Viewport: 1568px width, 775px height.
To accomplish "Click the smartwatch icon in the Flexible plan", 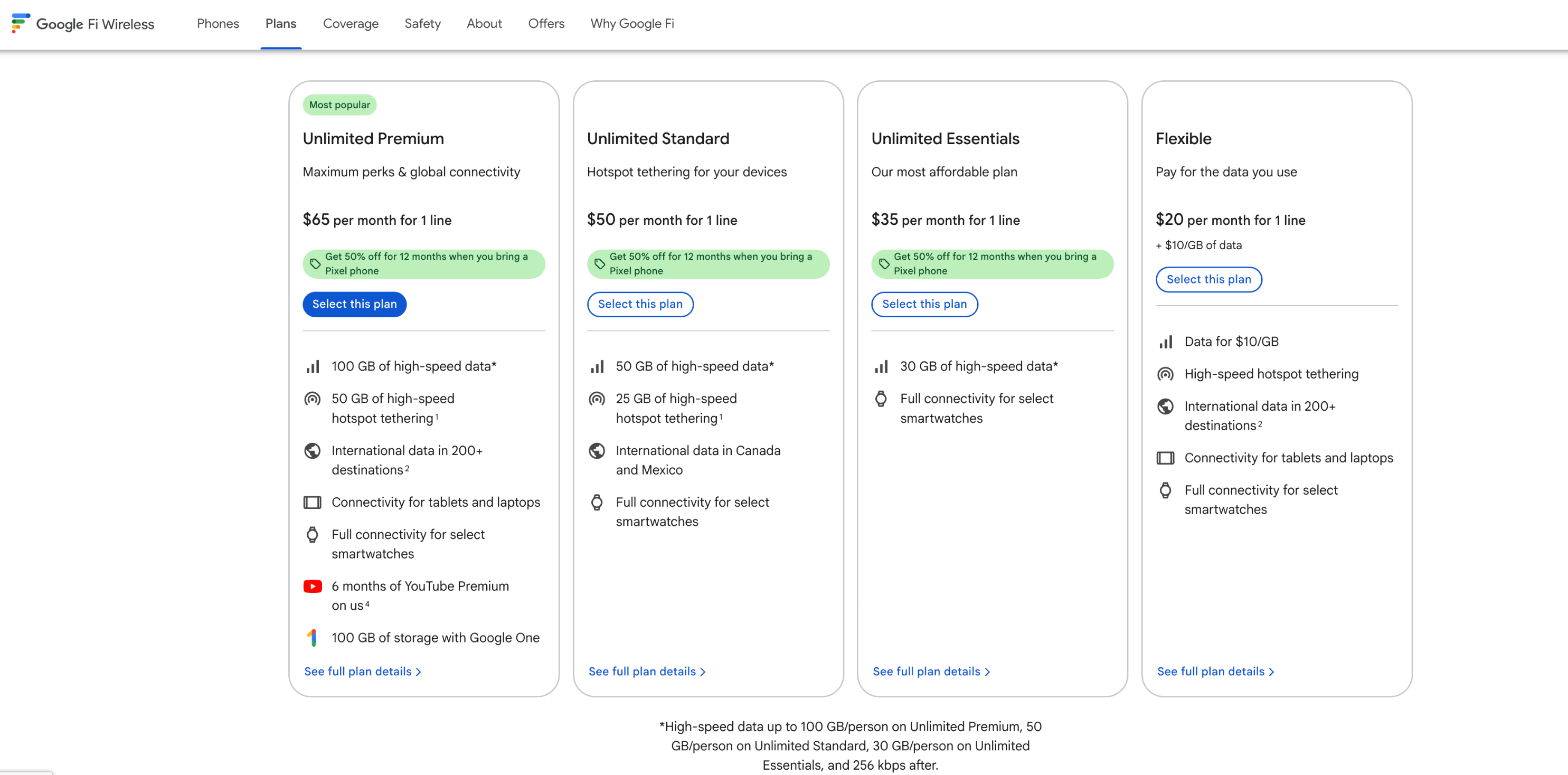I will click(x=1165, y=490).
